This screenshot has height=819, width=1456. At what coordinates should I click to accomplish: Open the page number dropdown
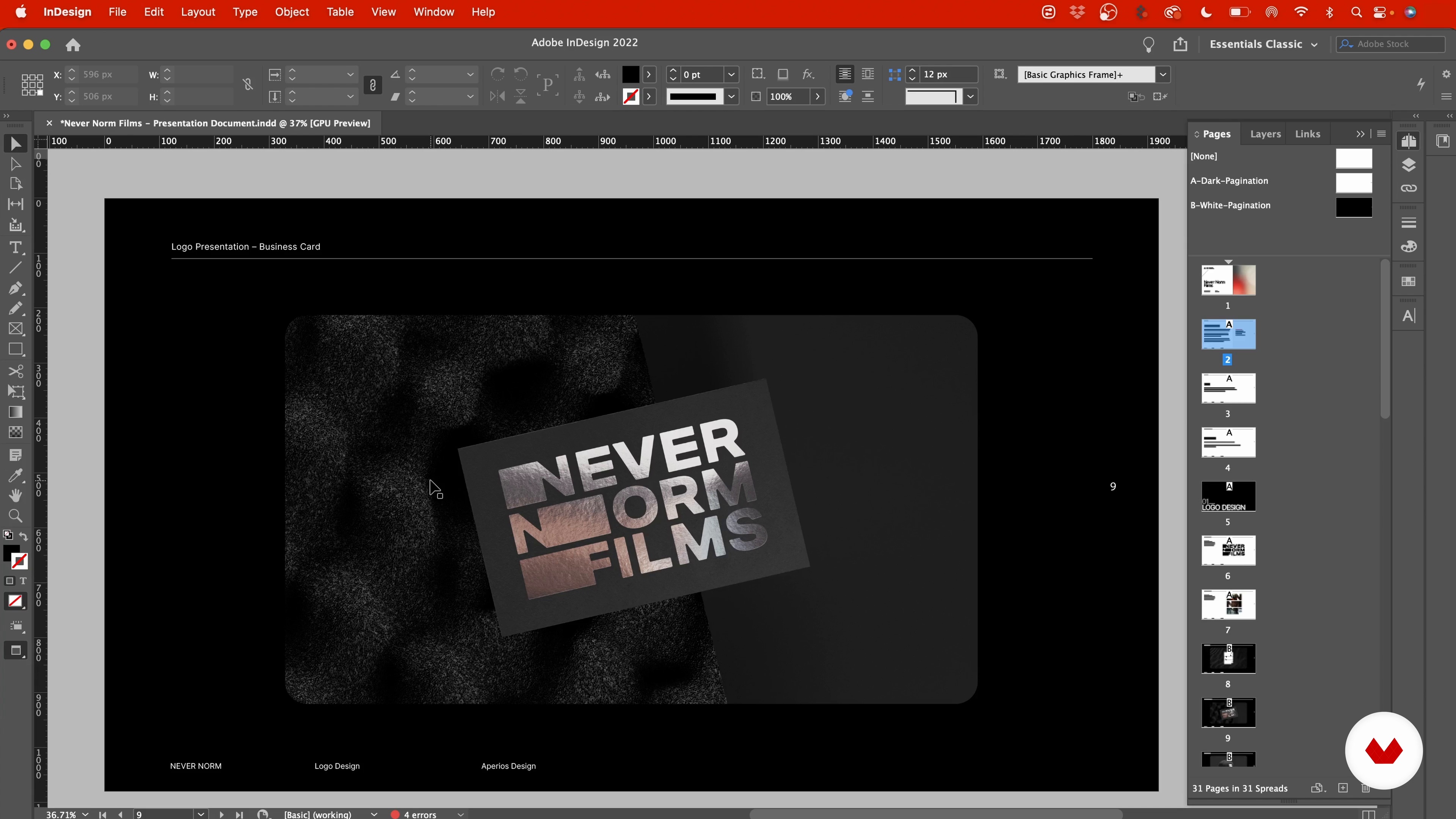pos(201,814)
